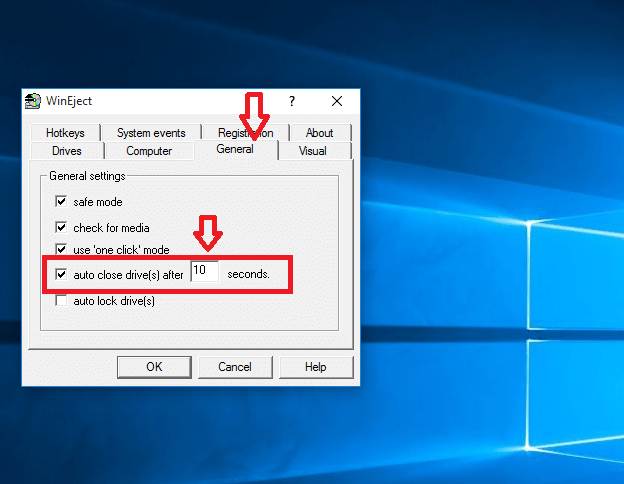Open the System events tab
This screenshot has height=484, width=624.
pos(151,133)
